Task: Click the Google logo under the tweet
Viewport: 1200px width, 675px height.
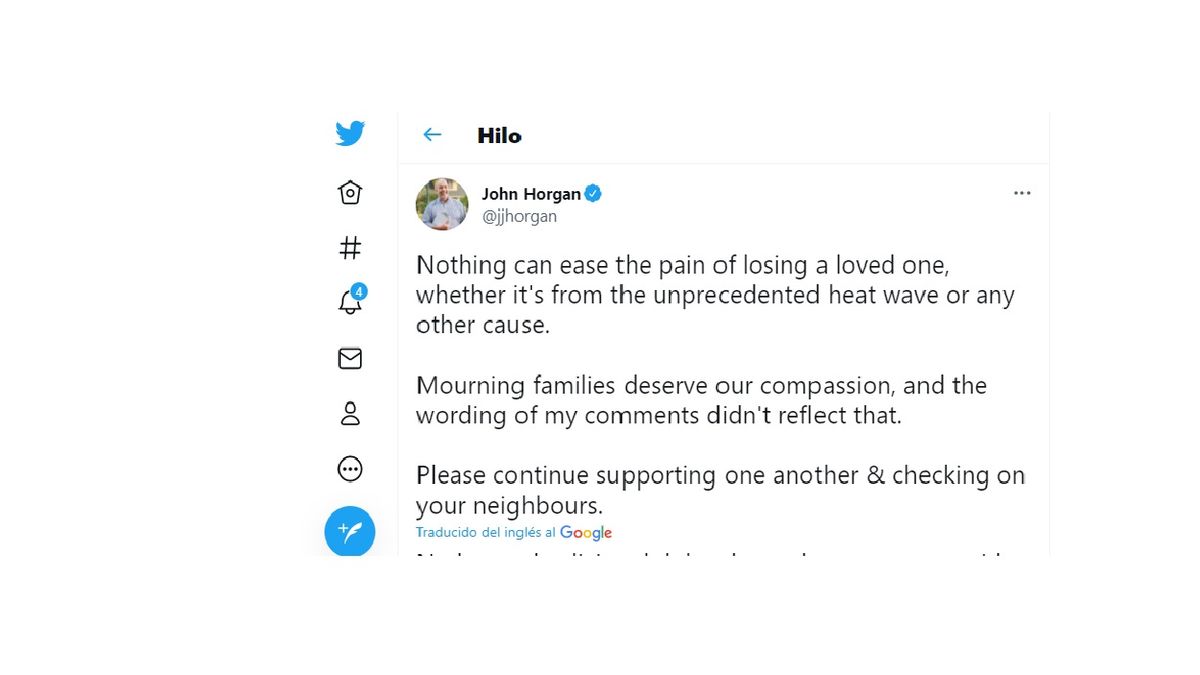Action: click(586, 533)
